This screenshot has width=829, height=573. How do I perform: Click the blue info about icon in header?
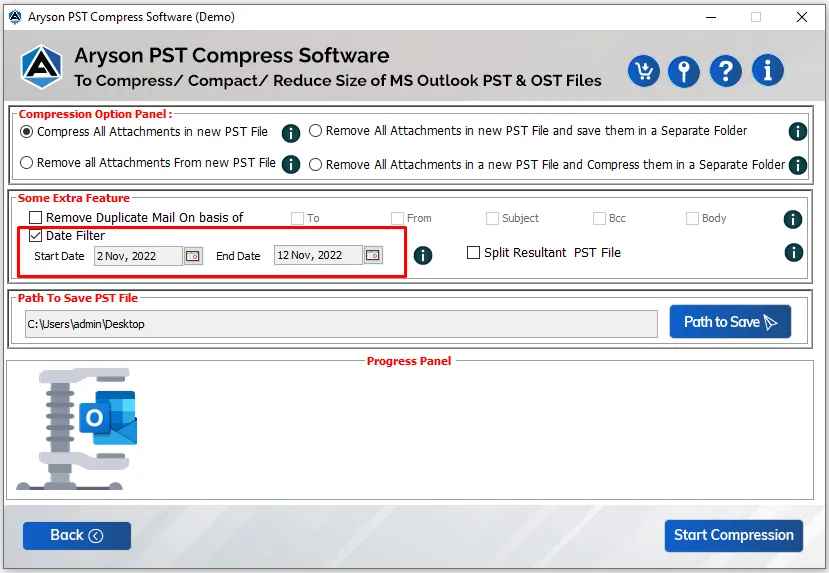tap(768, 70)
